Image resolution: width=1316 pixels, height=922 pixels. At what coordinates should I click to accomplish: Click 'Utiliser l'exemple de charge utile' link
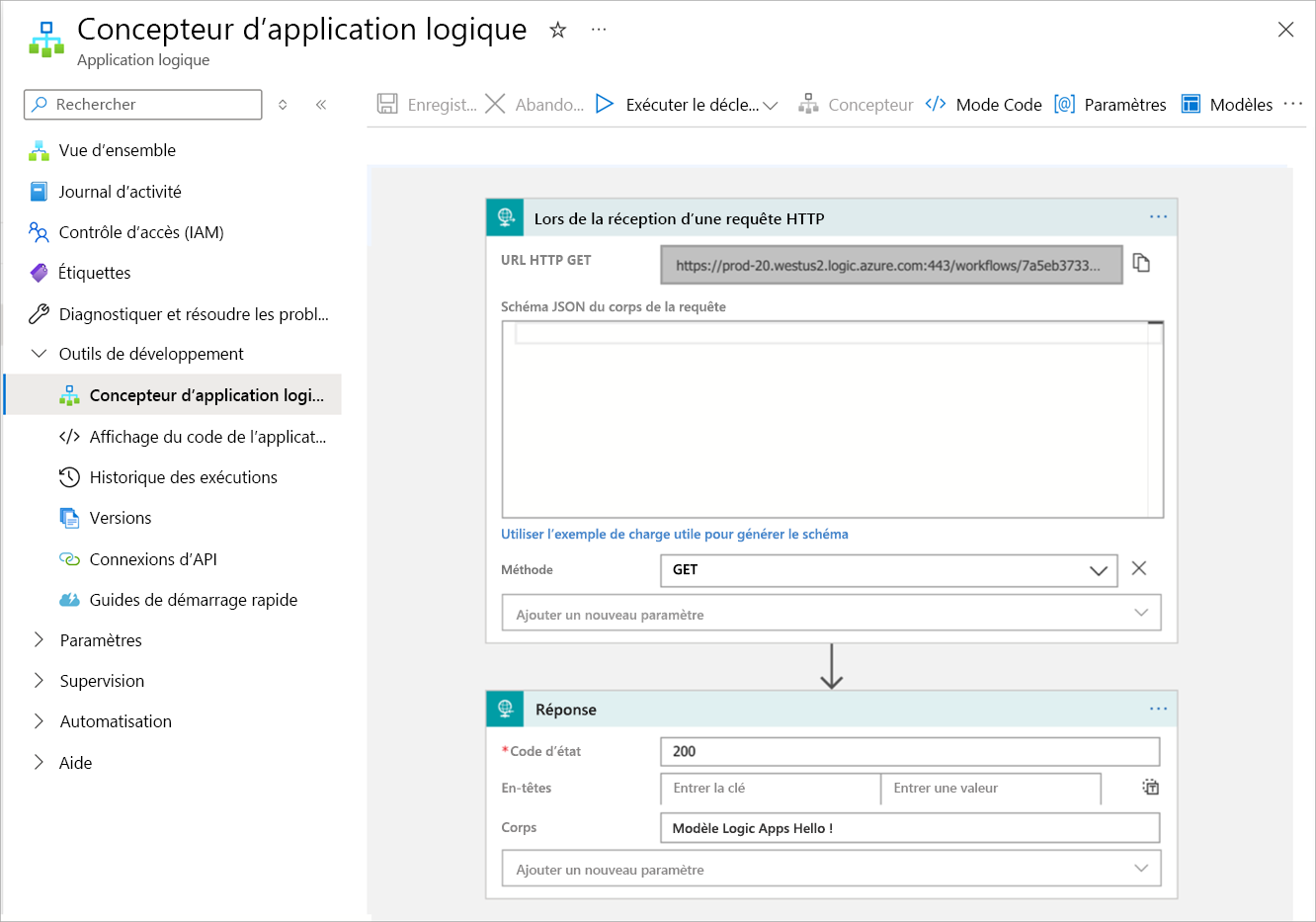675,534
